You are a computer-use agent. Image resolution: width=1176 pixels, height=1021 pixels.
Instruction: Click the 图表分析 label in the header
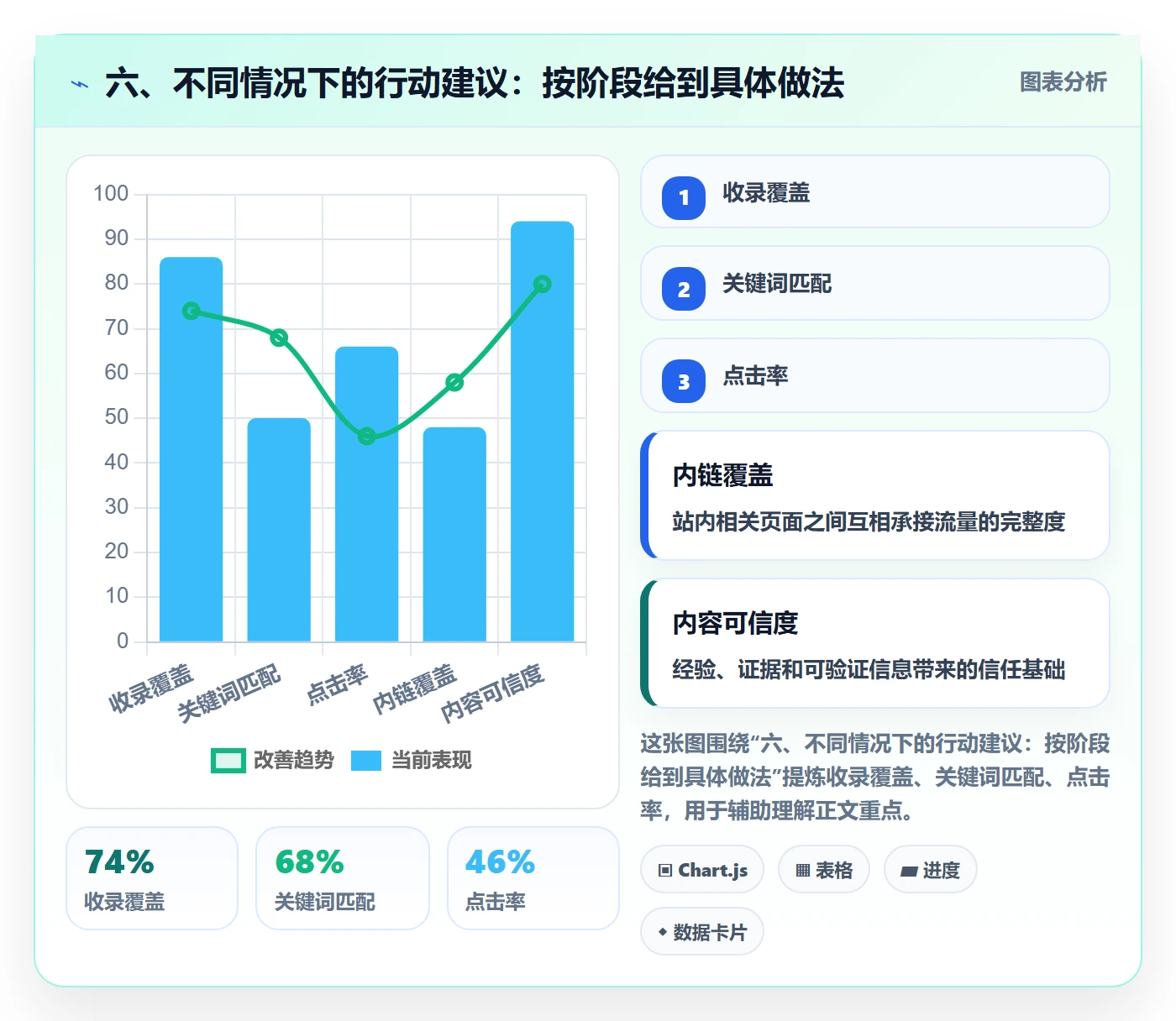coord(1063,82)
